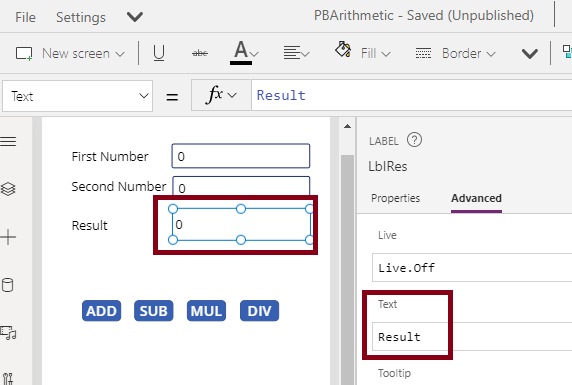
Task: Click the Text property field Result
Action: coord(472,336)
